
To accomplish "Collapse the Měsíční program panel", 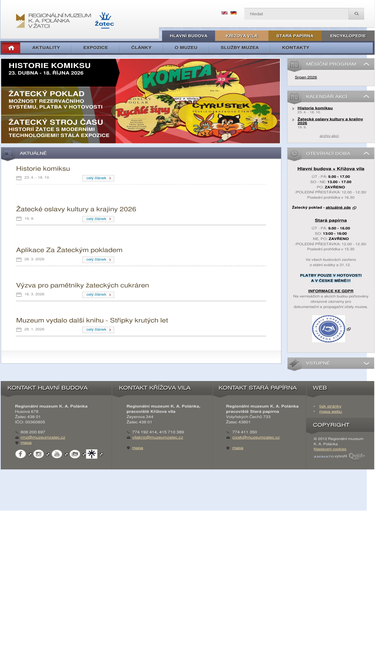I will (x=366, y=64).
